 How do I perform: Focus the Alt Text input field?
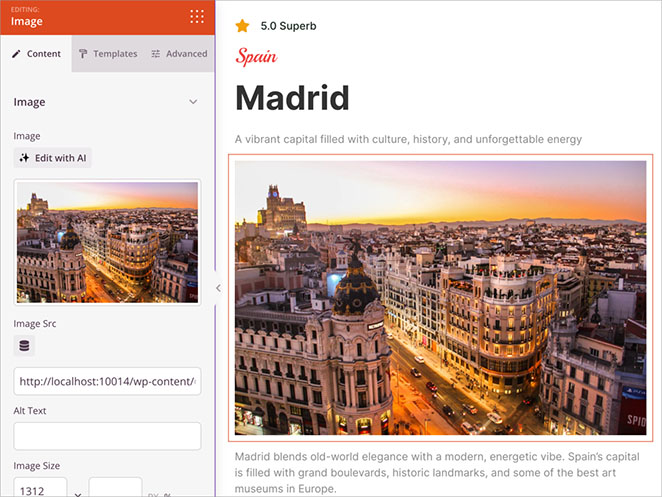107,436
